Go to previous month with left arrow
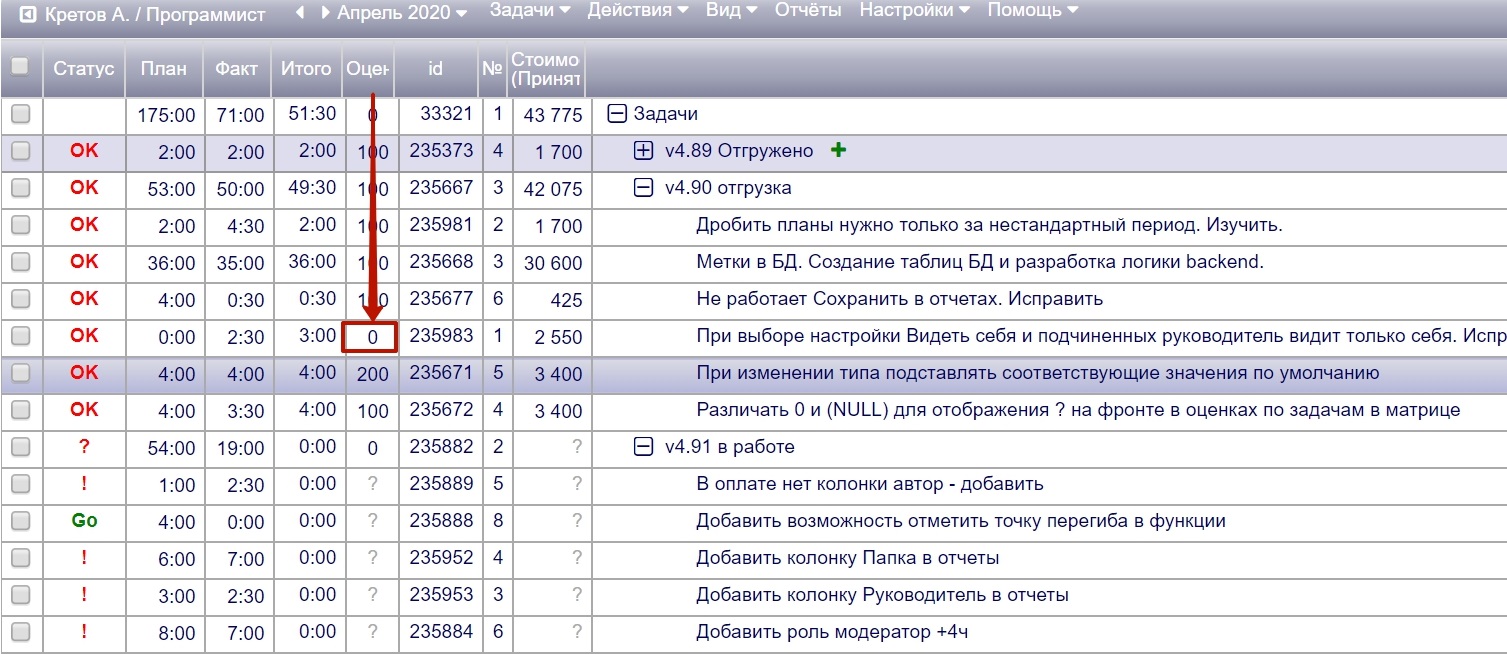1507x654 pixels. click(x=300, y=14)
